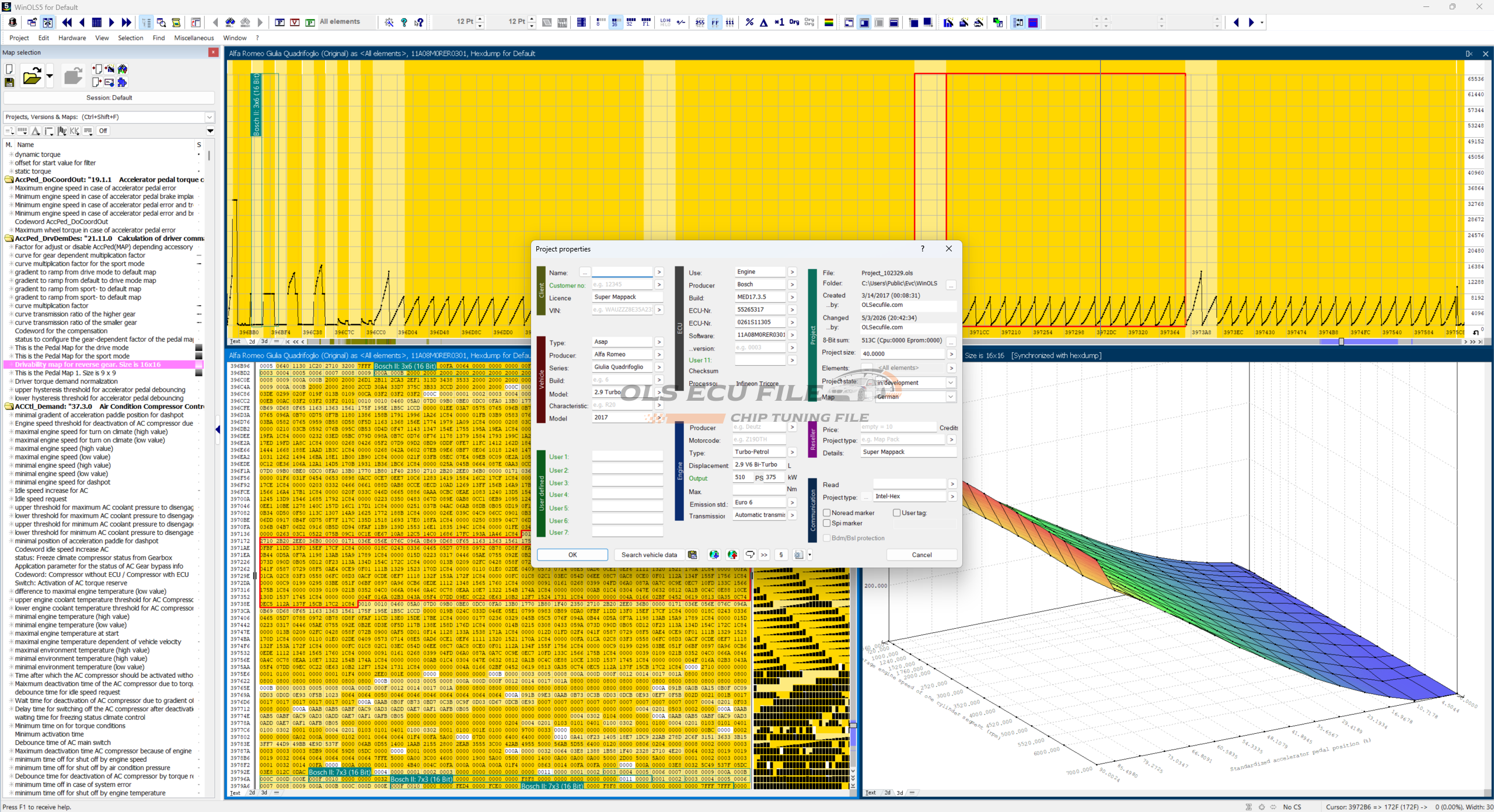The image size is (1494, 812).
Task: Click the cyan question mark help icon
Action: click(404, 22)
